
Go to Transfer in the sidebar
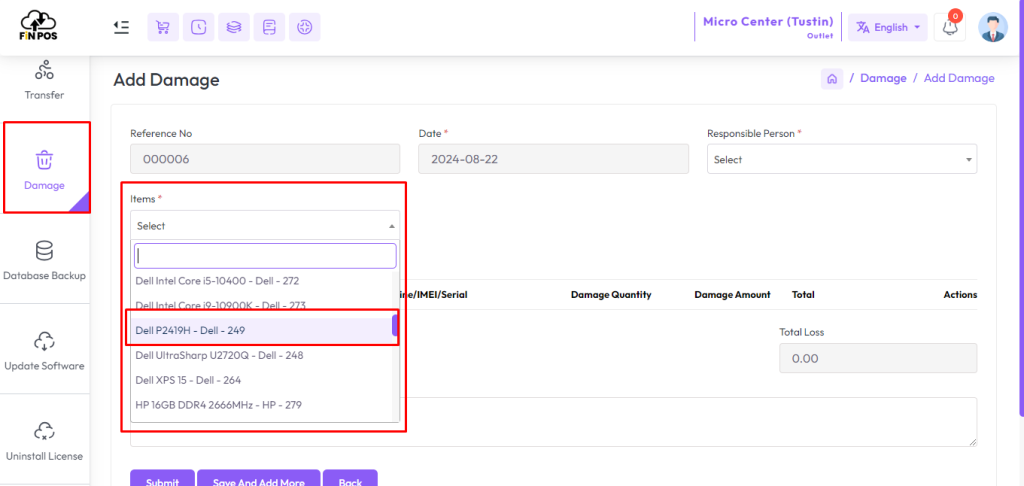point(44,80)
